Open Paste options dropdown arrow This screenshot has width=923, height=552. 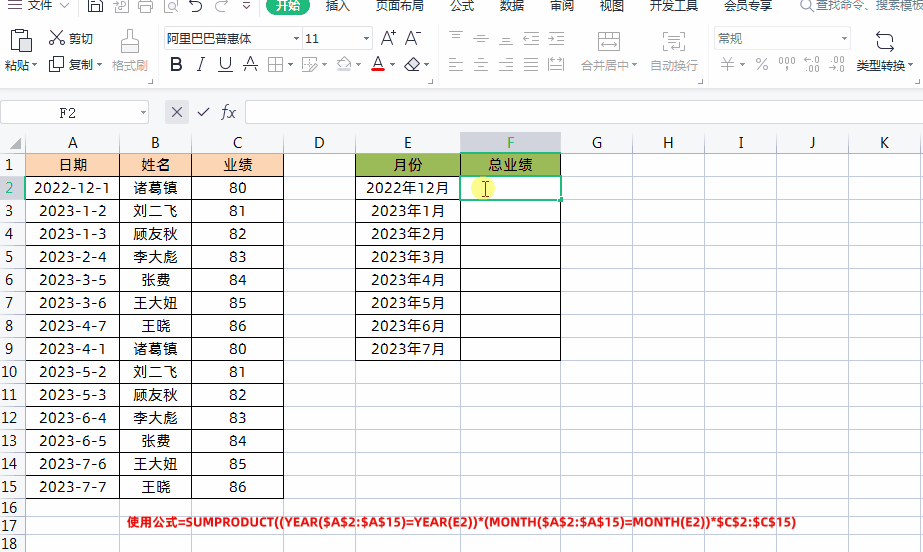(x=35, y=65)
